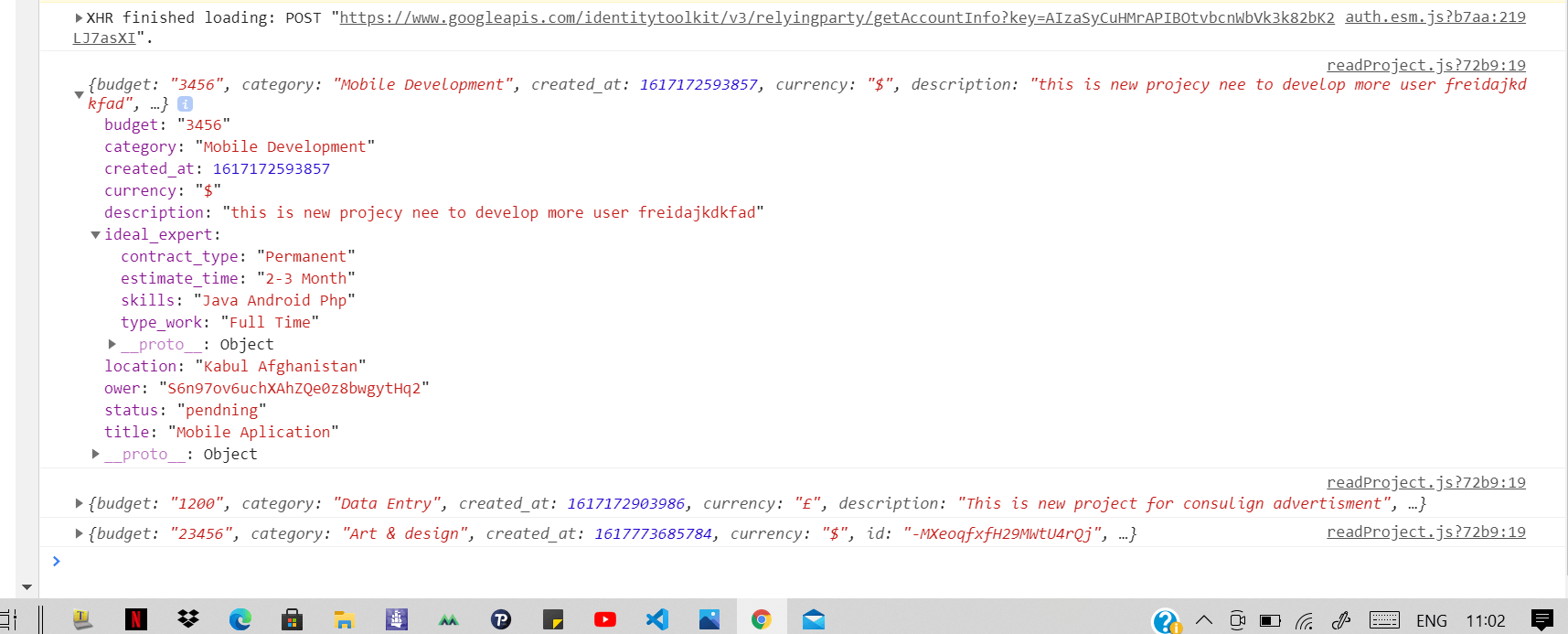Screen dimensions: 1568x634
Task: Open the clock showing 11:02
Action: (1486, 620)
